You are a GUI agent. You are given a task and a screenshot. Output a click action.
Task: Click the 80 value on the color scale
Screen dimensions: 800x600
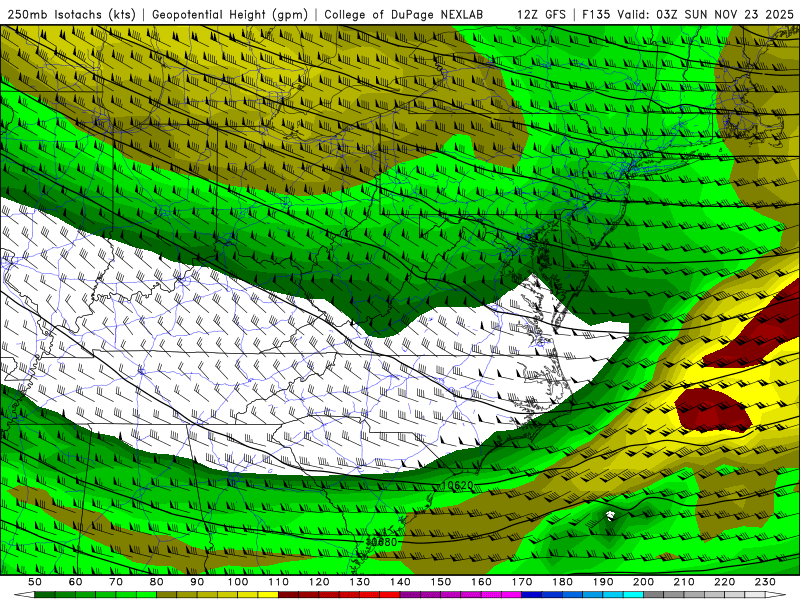click(157, 582)
